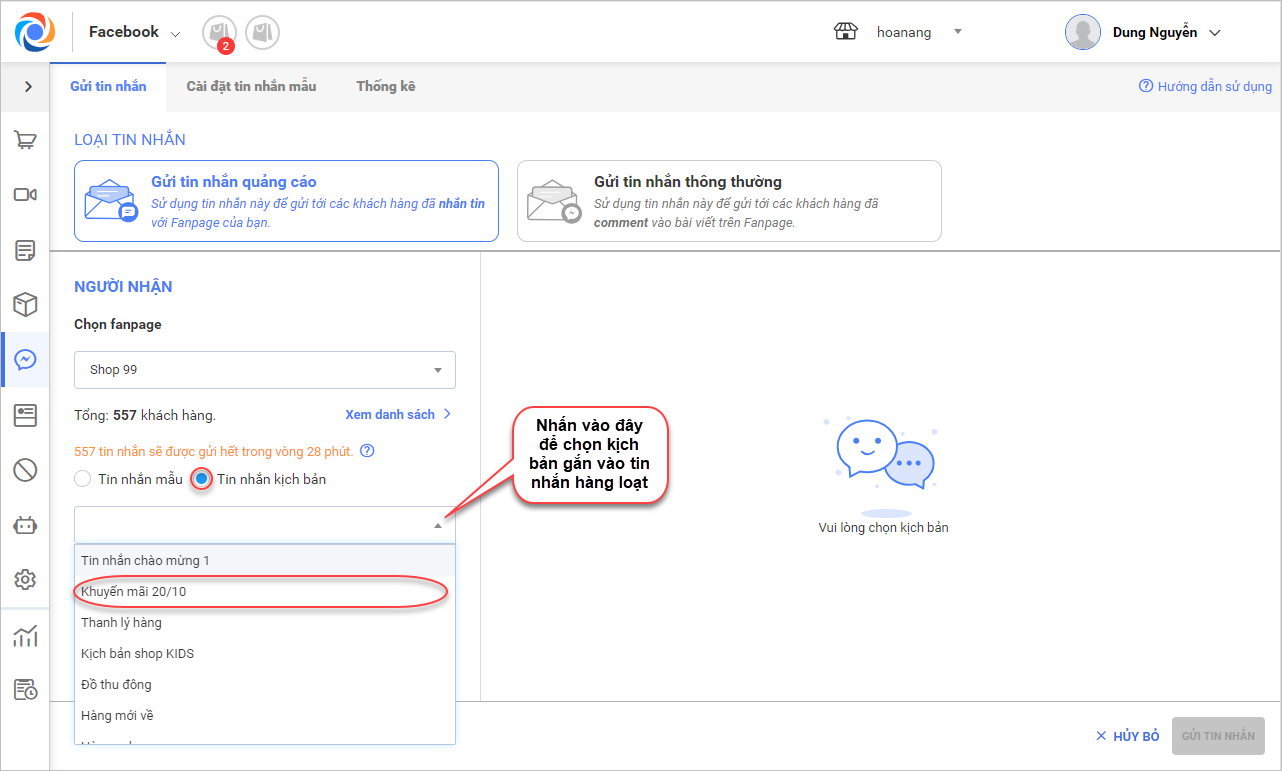Click the HỦY BỎ button

(x=1127, y=736)
